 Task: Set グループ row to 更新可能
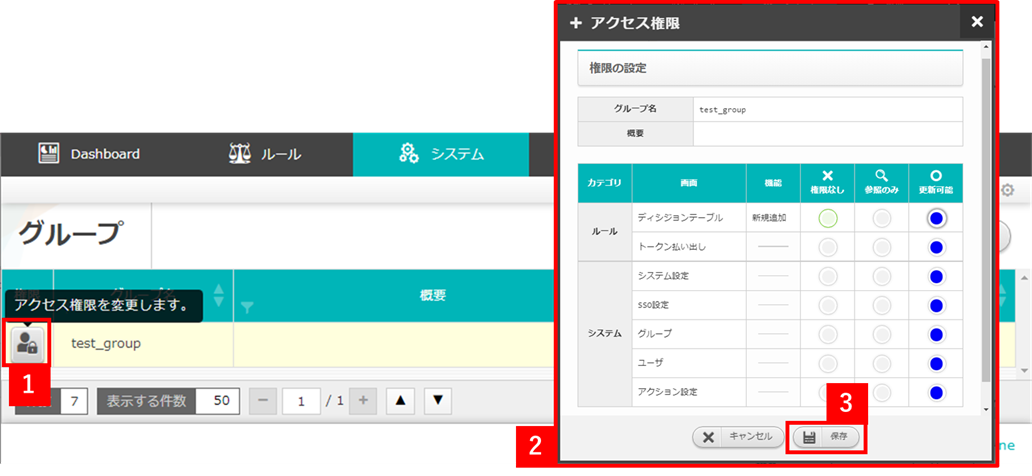click(x=937, y=334)
